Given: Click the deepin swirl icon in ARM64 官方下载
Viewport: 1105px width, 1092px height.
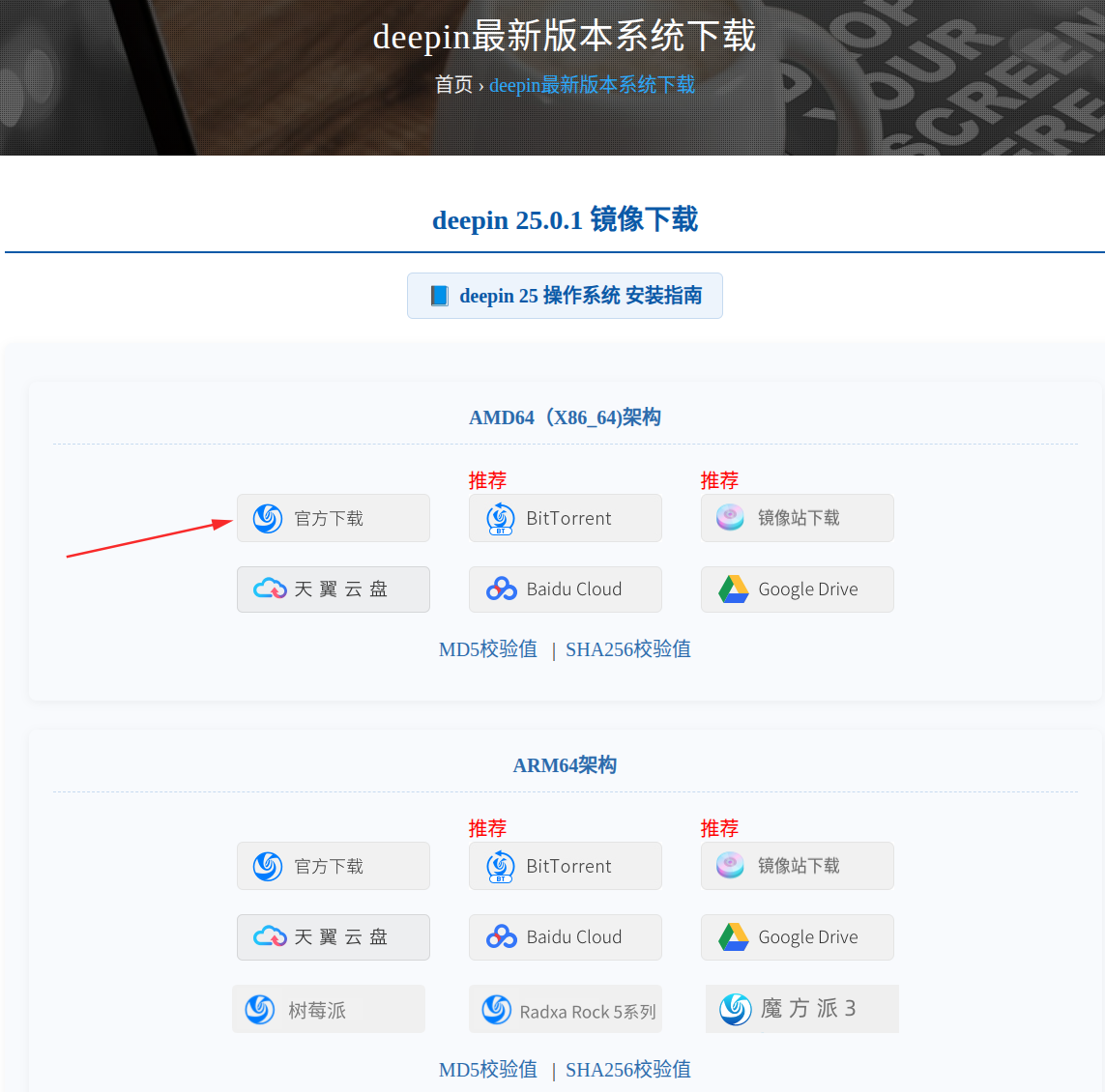Looking at the screenshot, I should coord(268,867).
